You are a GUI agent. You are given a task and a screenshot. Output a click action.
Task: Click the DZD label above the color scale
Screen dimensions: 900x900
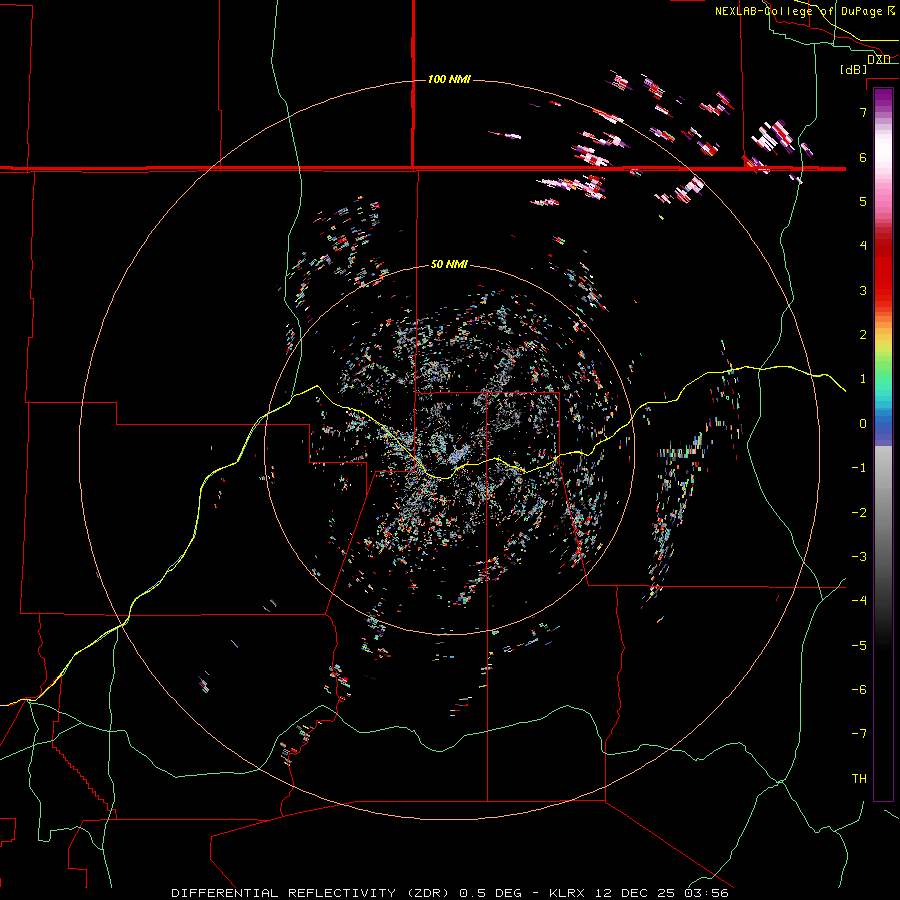[879, 59]
